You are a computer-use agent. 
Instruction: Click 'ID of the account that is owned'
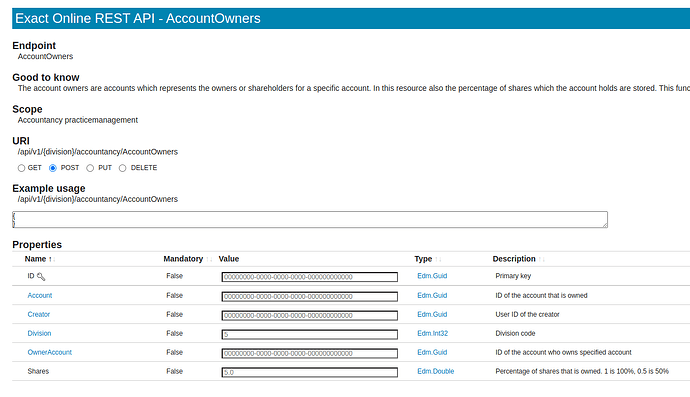541,295
